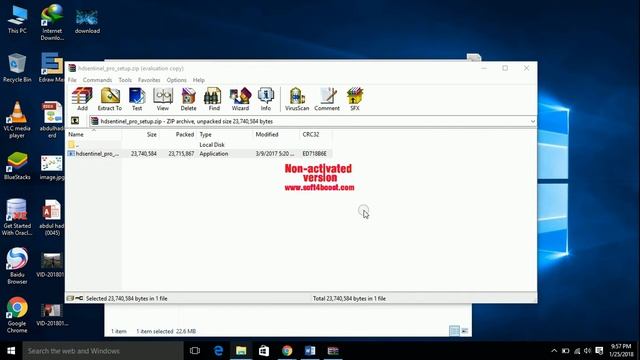
Task: Click the archive path input field
Action: 313,121
